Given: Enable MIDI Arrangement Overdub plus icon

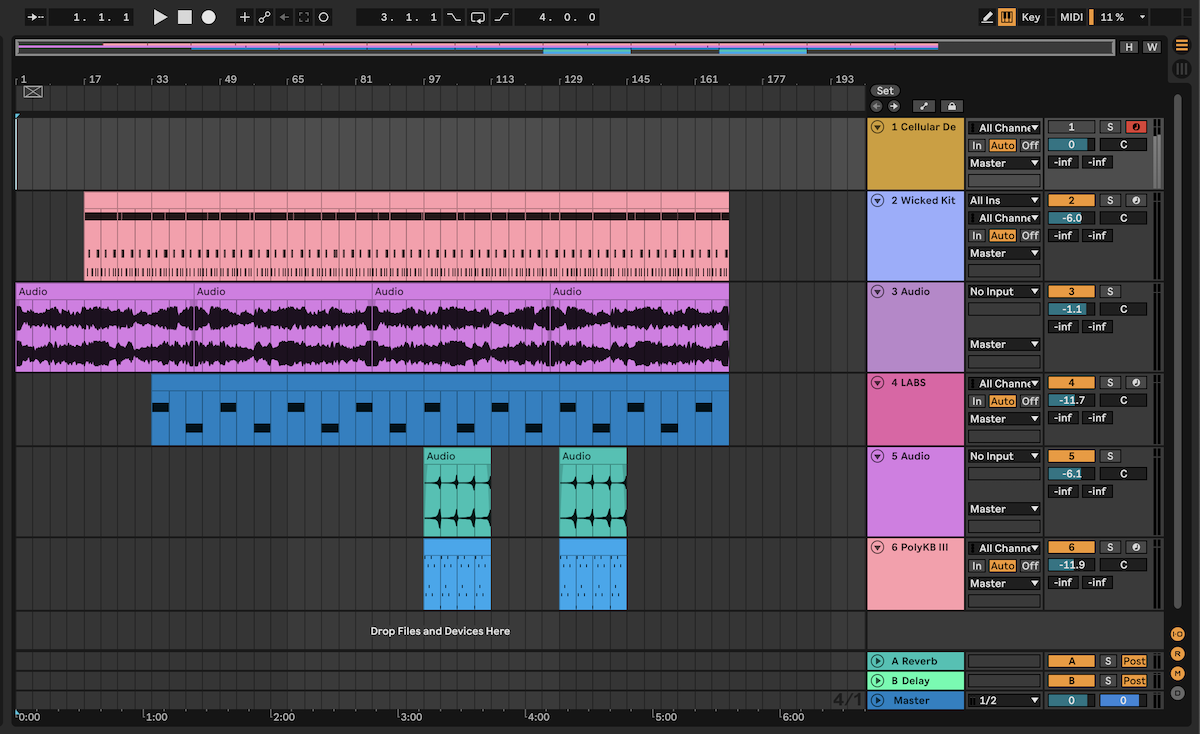Looking at the screenshot, I should (245, 17).
